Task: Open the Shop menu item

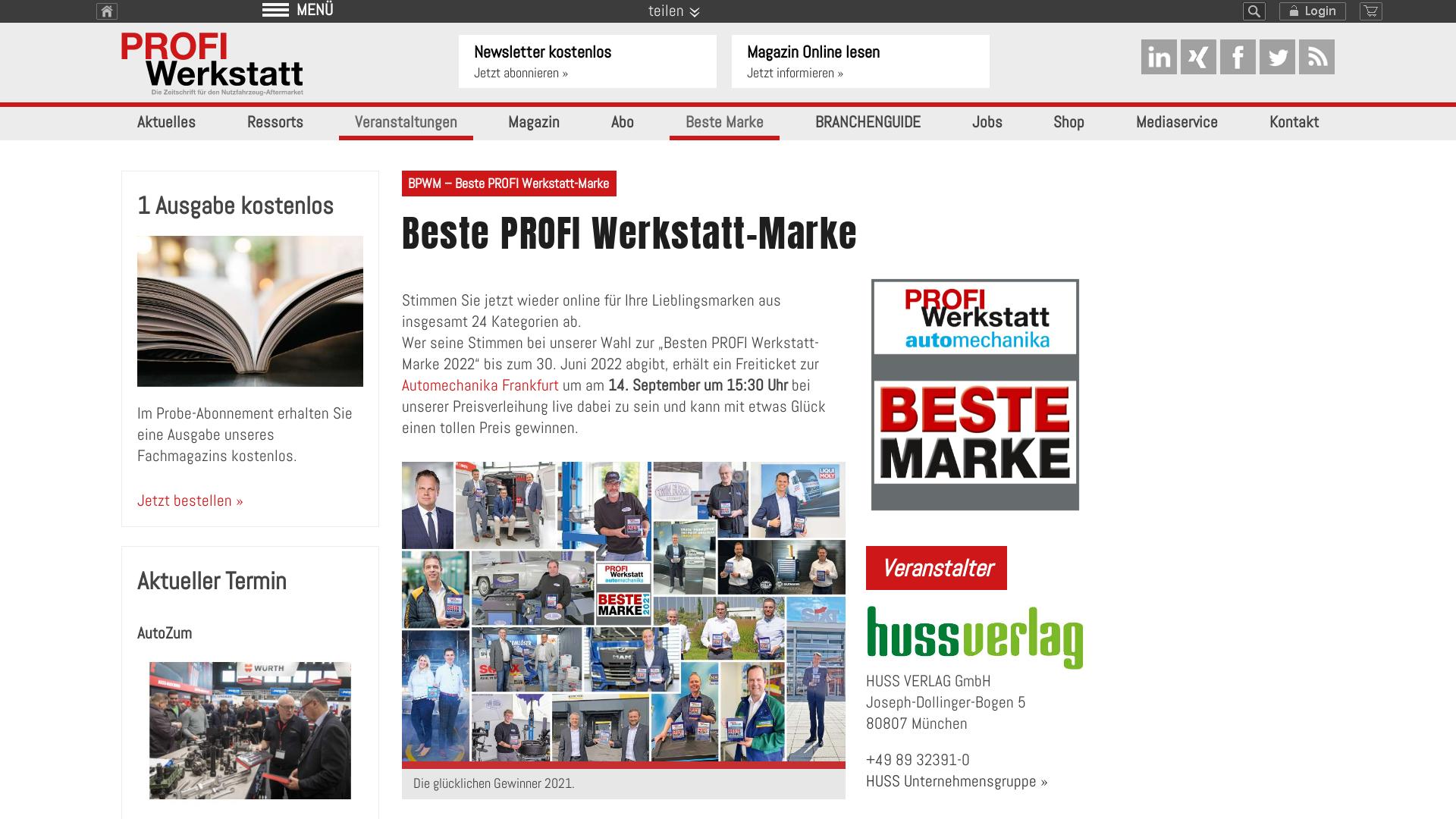Action: tap(1068, 122)
